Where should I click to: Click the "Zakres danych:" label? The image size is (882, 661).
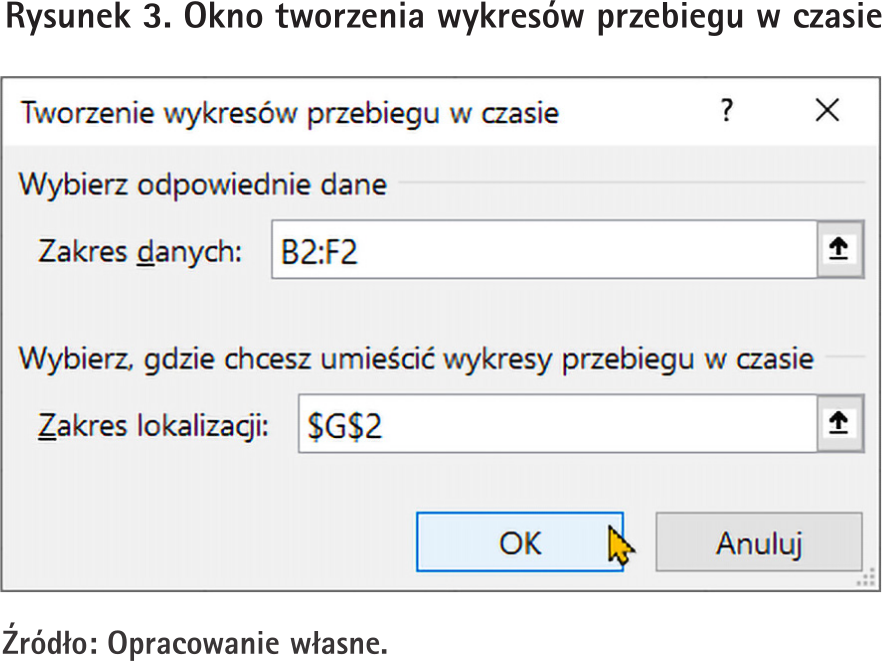coord(140,251)
